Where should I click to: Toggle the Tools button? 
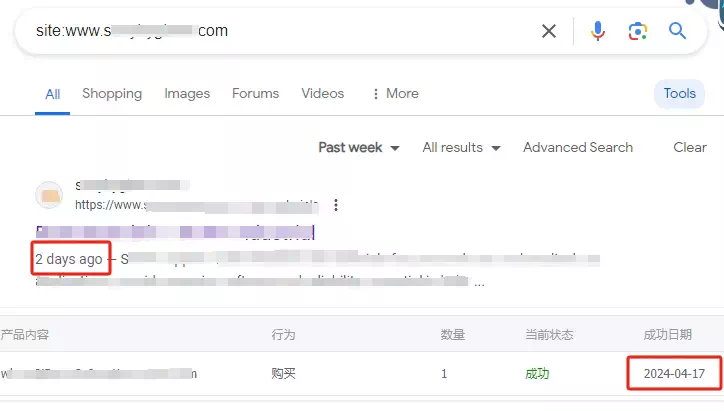pyautogui.click(x=679, y=94)
